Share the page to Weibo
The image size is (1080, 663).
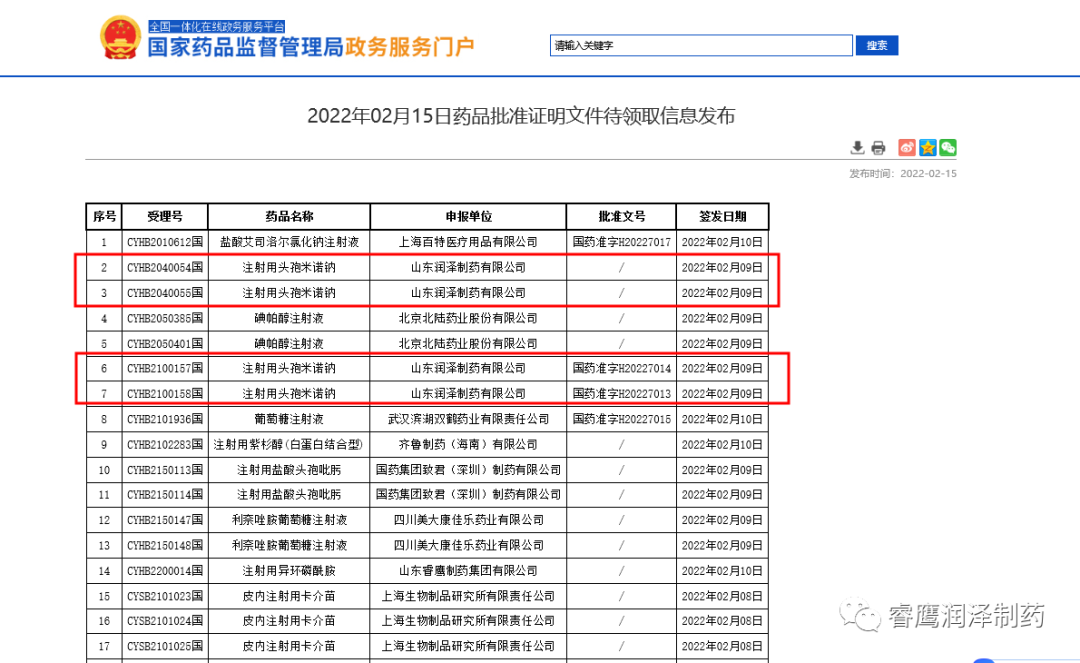pos(907,148)
